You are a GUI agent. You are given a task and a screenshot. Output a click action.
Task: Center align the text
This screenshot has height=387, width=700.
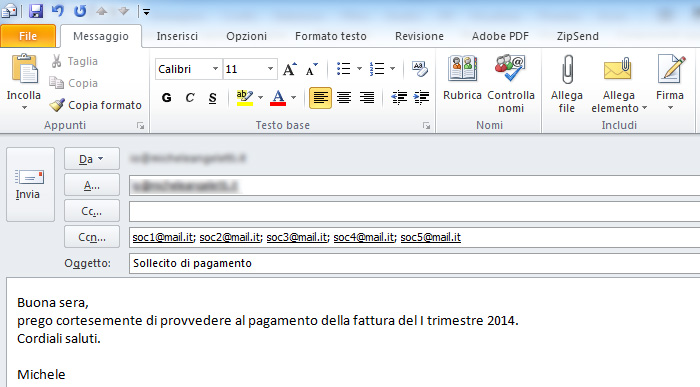tap(344, 98)
